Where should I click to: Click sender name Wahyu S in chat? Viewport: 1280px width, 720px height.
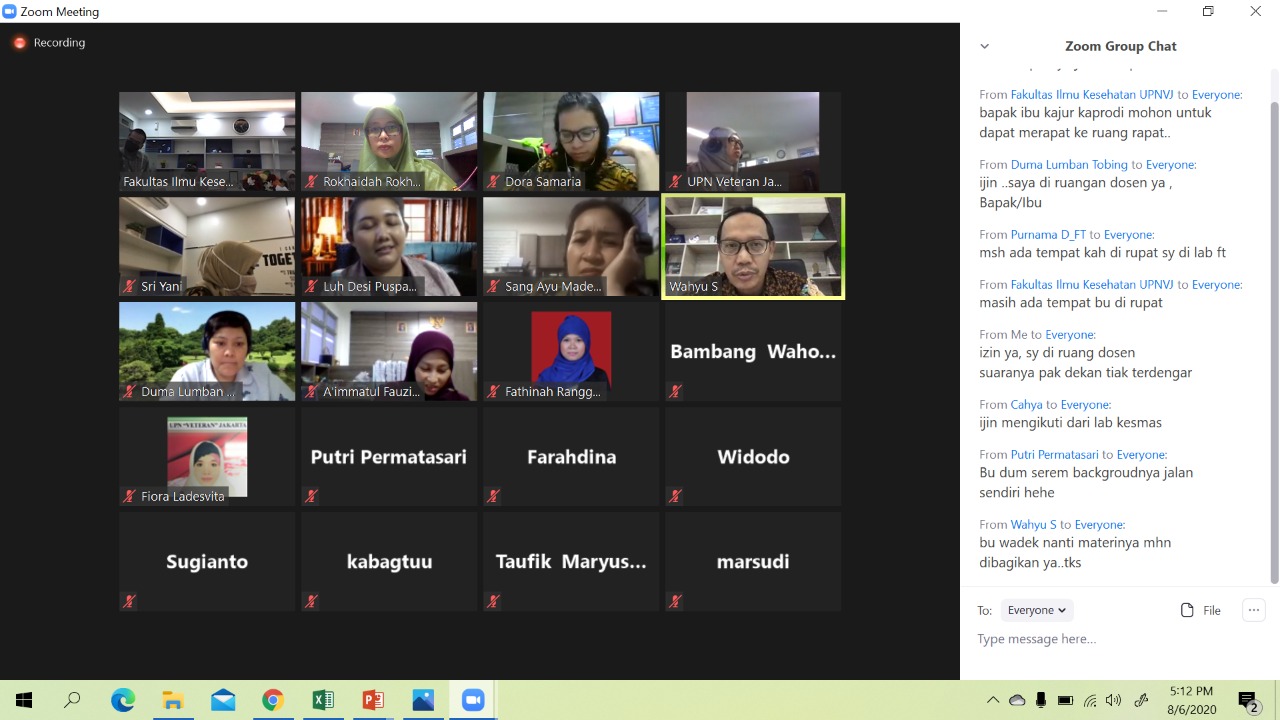tap(1033, 524)
